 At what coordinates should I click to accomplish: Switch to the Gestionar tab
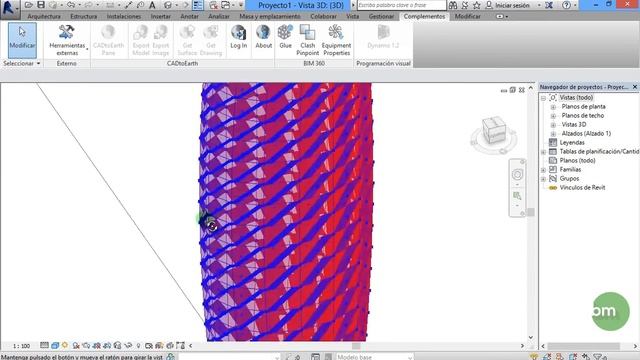[381, 16]
